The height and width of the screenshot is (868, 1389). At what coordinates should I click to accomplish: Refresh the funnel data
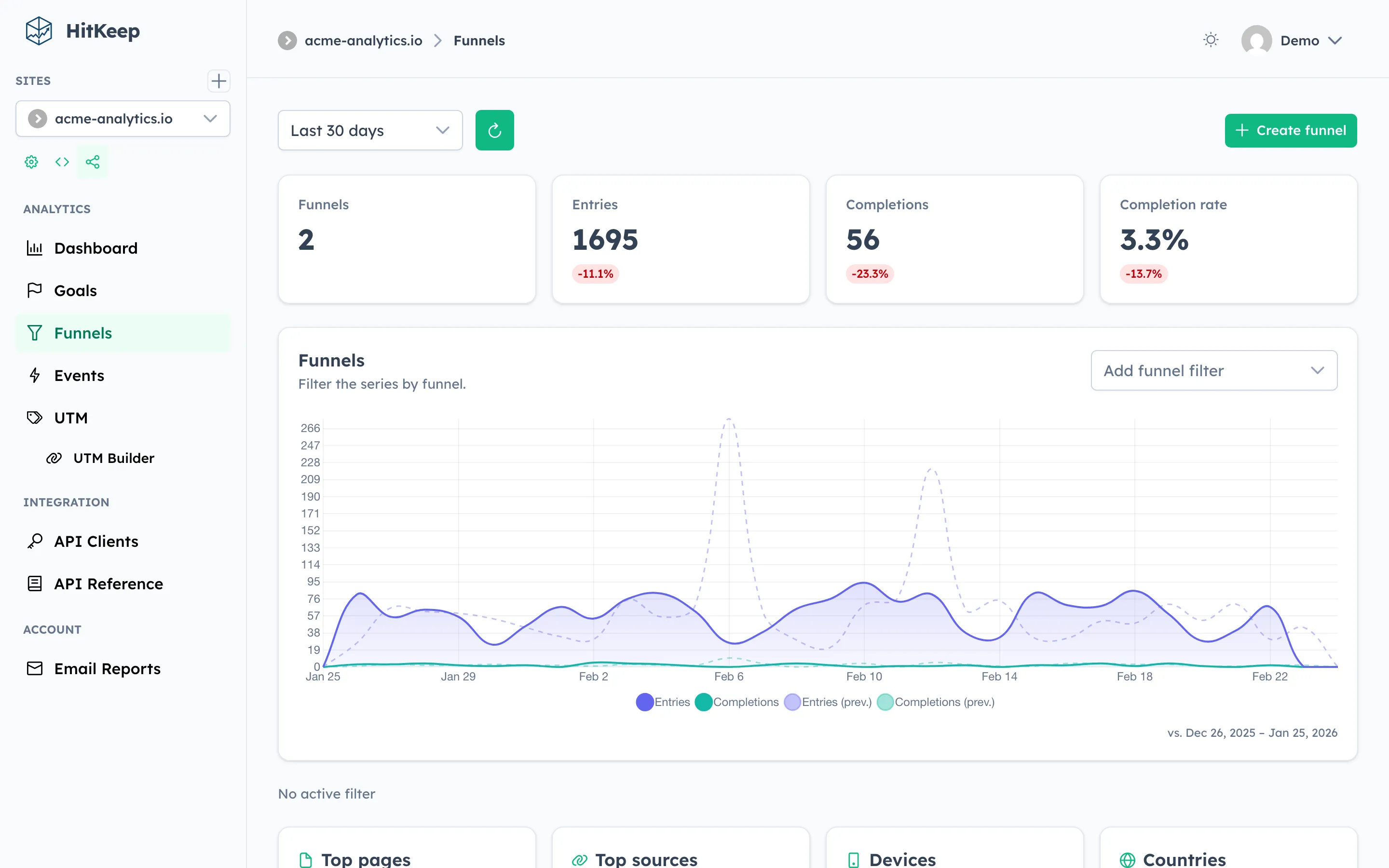494,130
